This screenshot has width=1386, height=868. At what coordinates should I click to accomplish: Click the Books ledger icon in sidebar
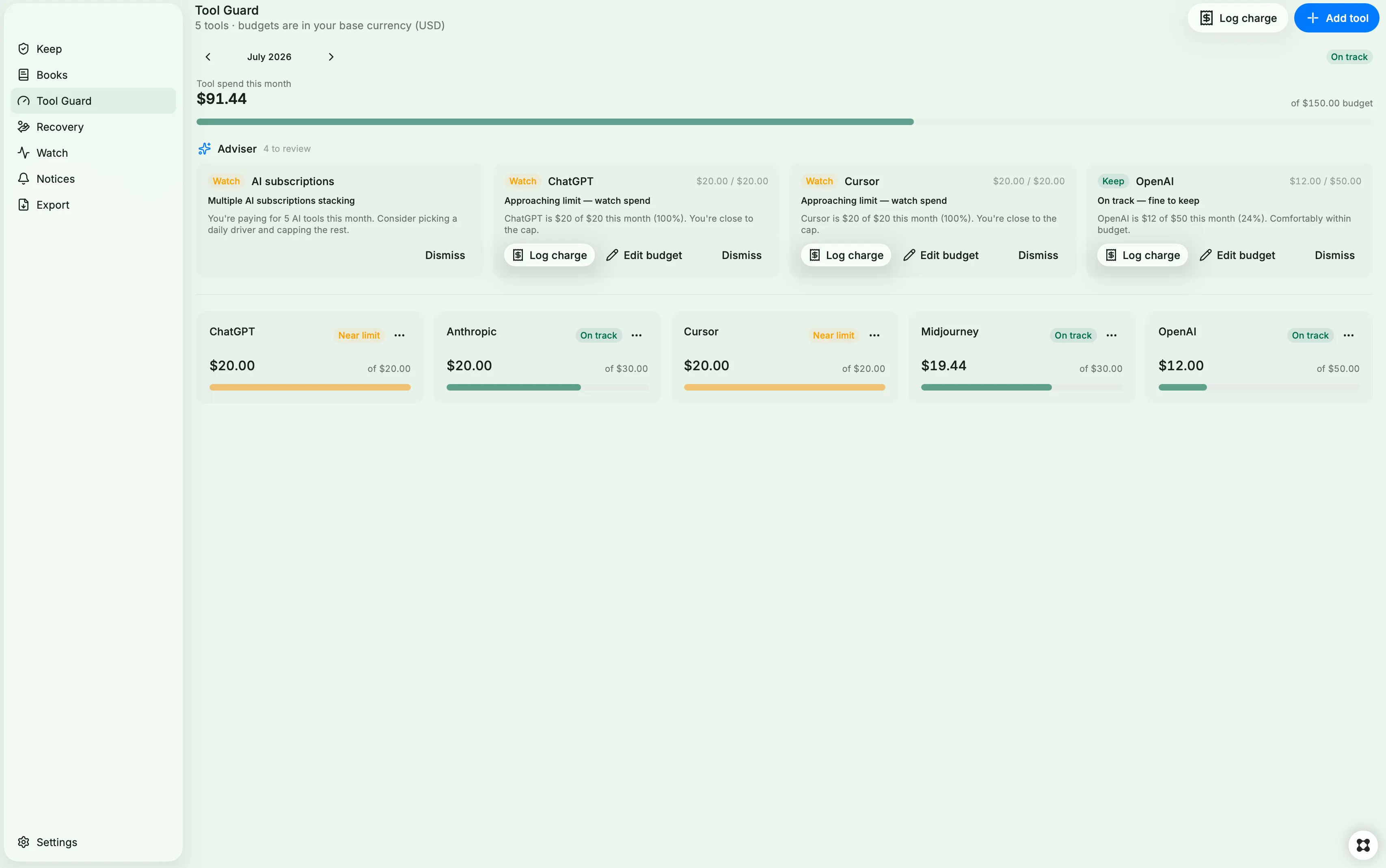pos(24,75)
